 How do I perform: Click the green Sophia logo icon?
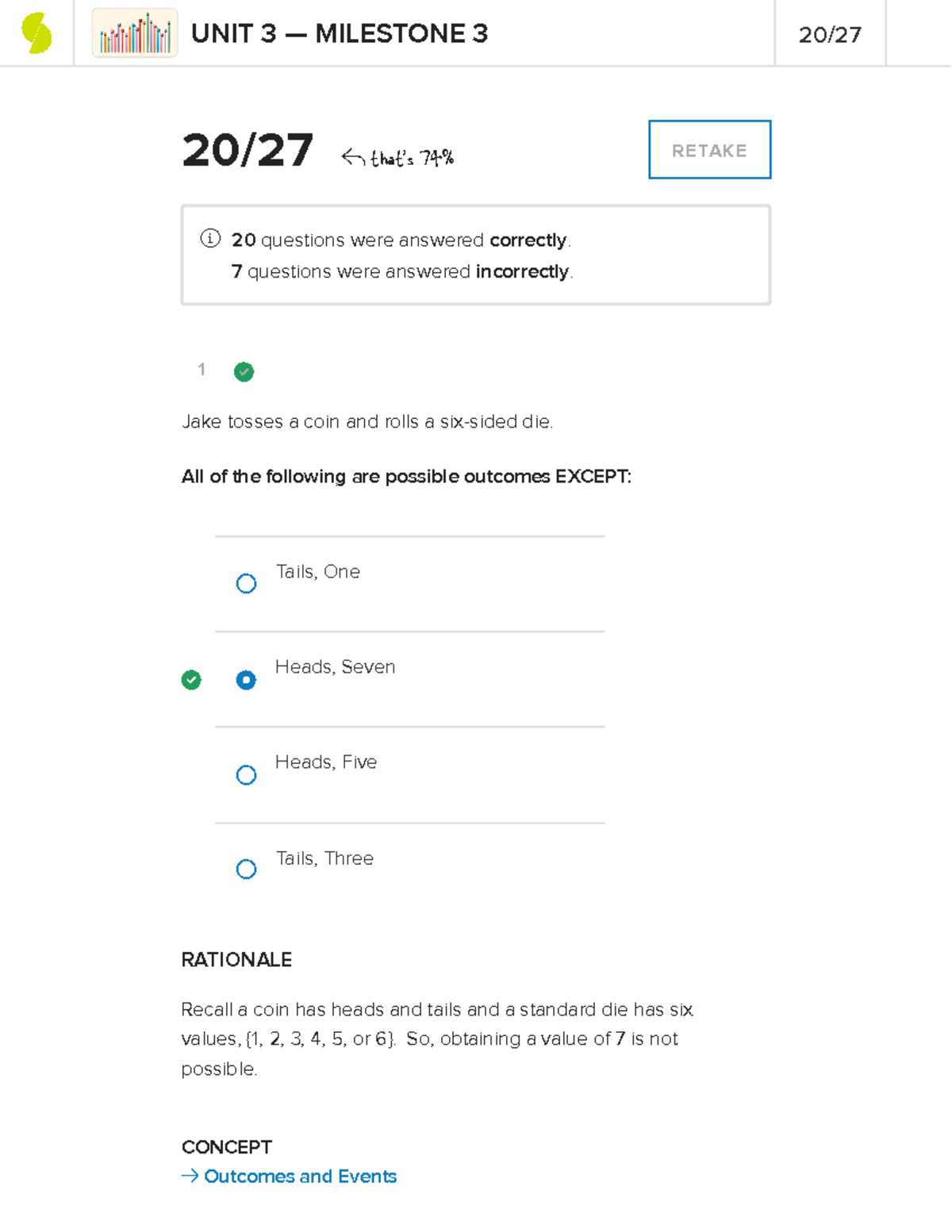click(36, 33)
